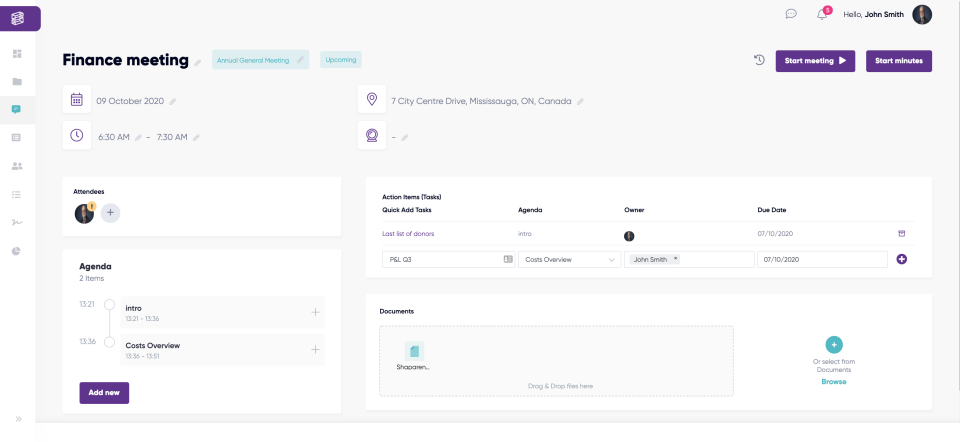
Task: Click the 07/10/2020 due date in donors row
Action: (x=776, y=234)
